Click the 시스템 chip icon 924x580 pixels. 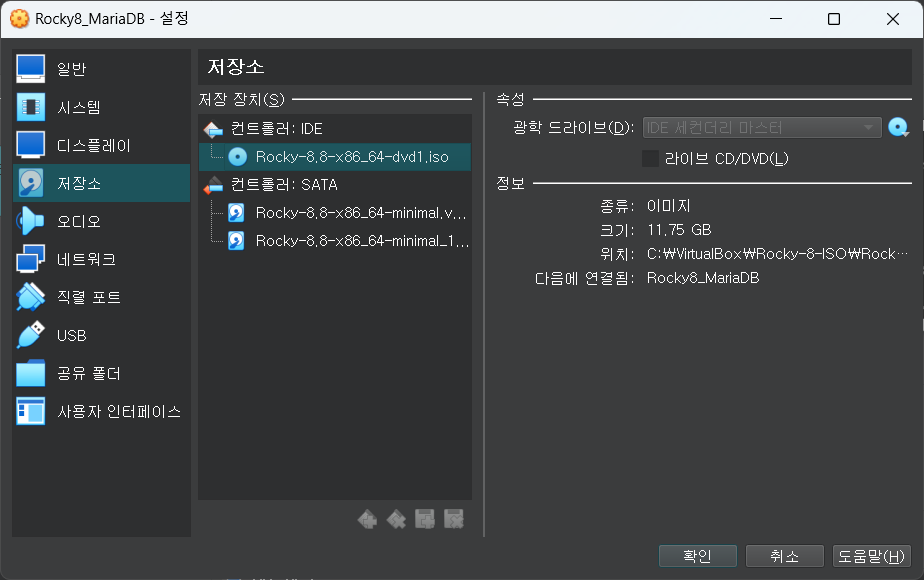(31, 107)
